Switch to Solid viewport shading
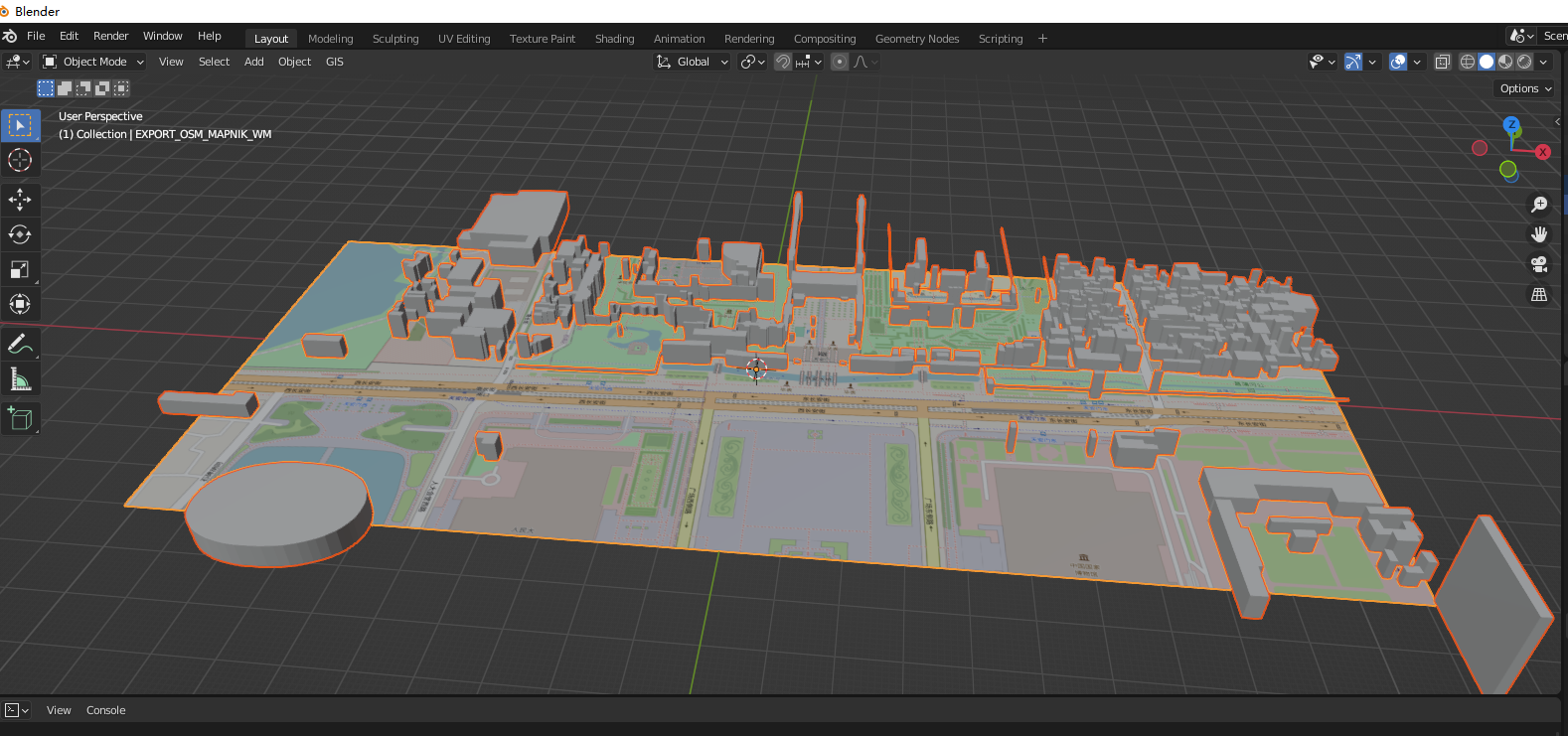 point(1487,62)
